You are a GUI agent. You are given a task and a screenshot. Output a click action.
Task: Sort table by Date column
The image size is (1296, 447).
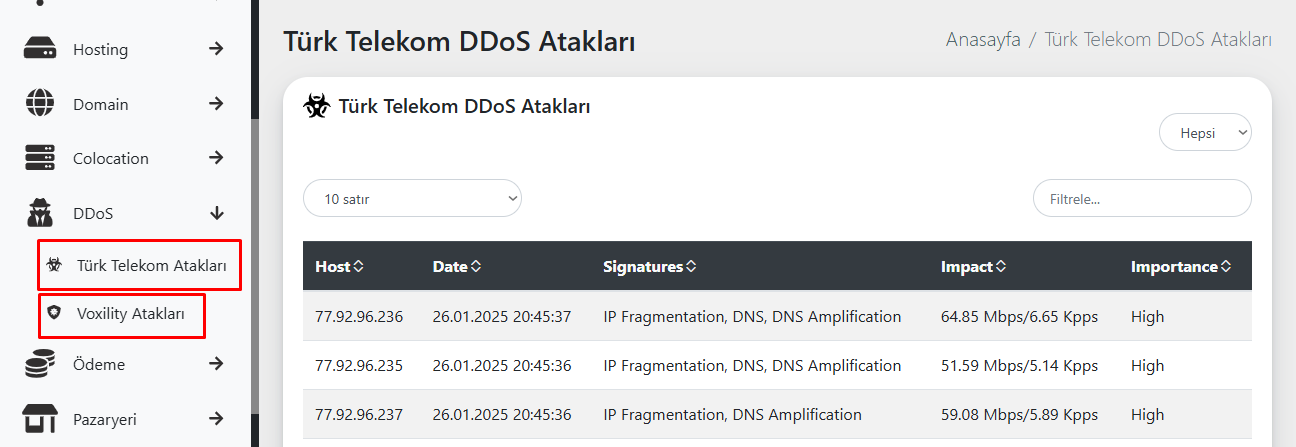pos(457,267)
